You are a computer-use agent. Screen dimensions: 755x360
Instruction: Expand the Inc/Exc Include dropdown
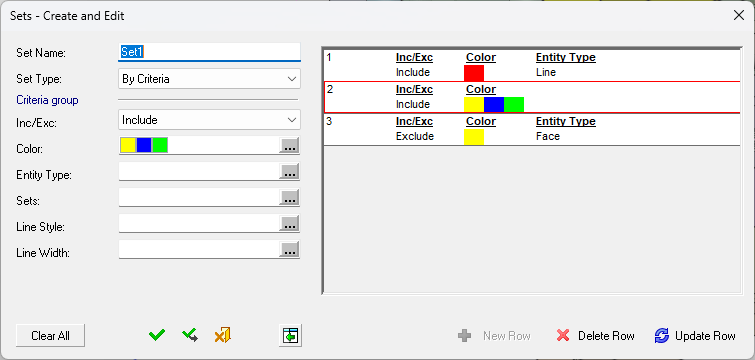pyautogui.click(x=209, y=120)
